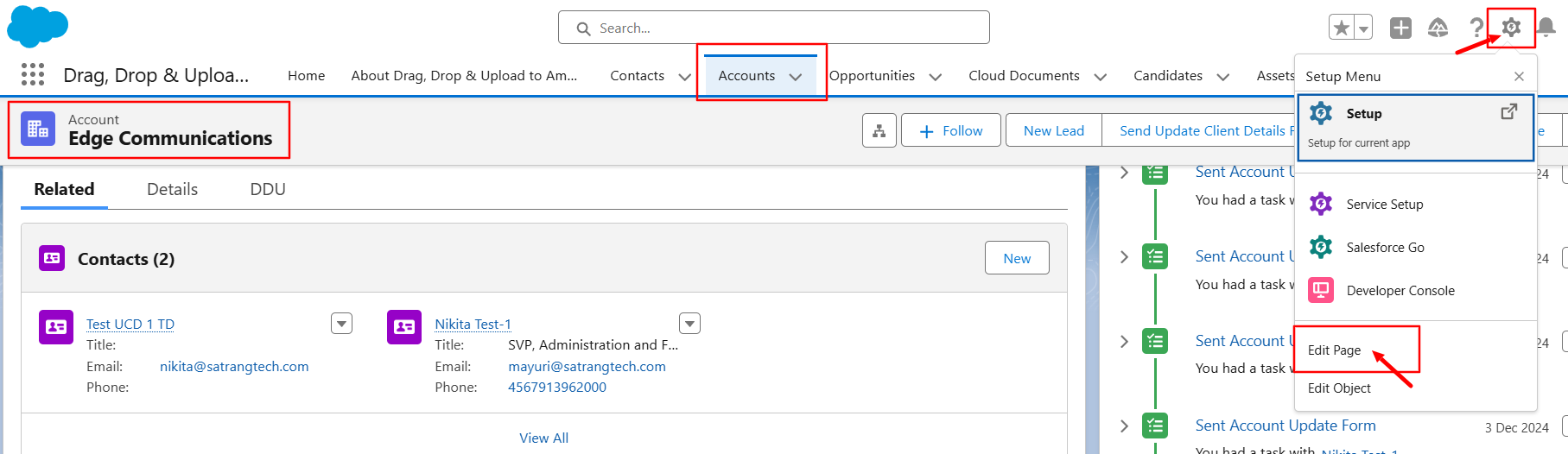Open Setup for current app
This screenshot has width=1568, height=454.
pos(1415,128)
